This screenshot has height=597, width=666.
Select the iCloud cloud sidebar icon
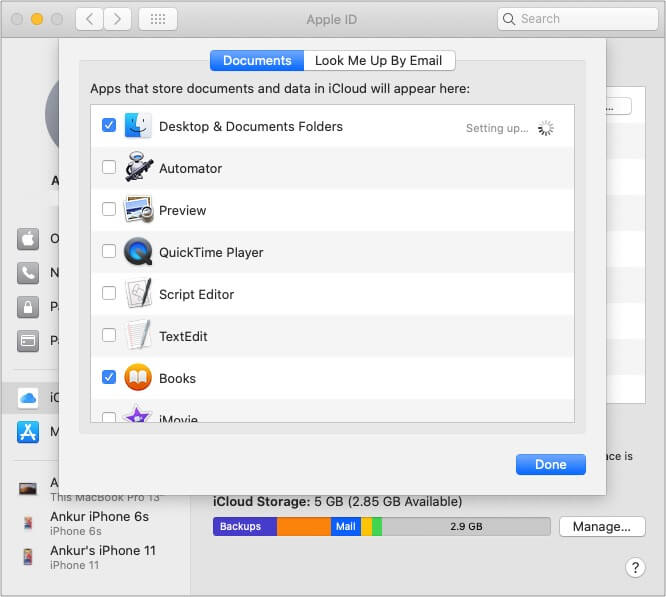pos(28,398)
